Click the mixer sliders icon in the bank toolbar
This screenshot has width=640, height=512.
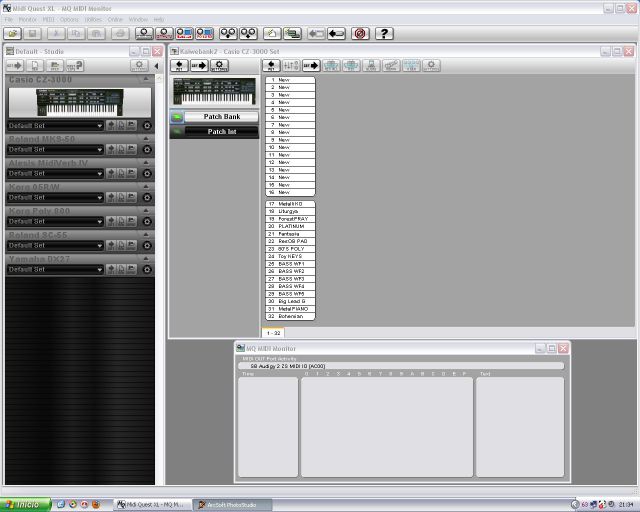pos(291,65)
